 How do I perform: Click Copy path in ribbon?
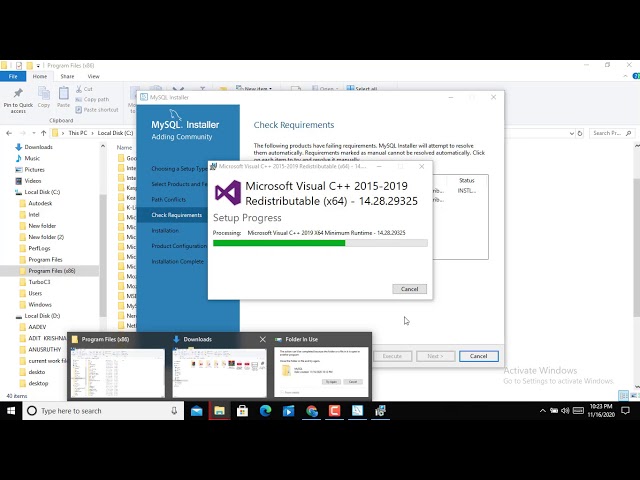pyautogui.click(x=92, y=99)
